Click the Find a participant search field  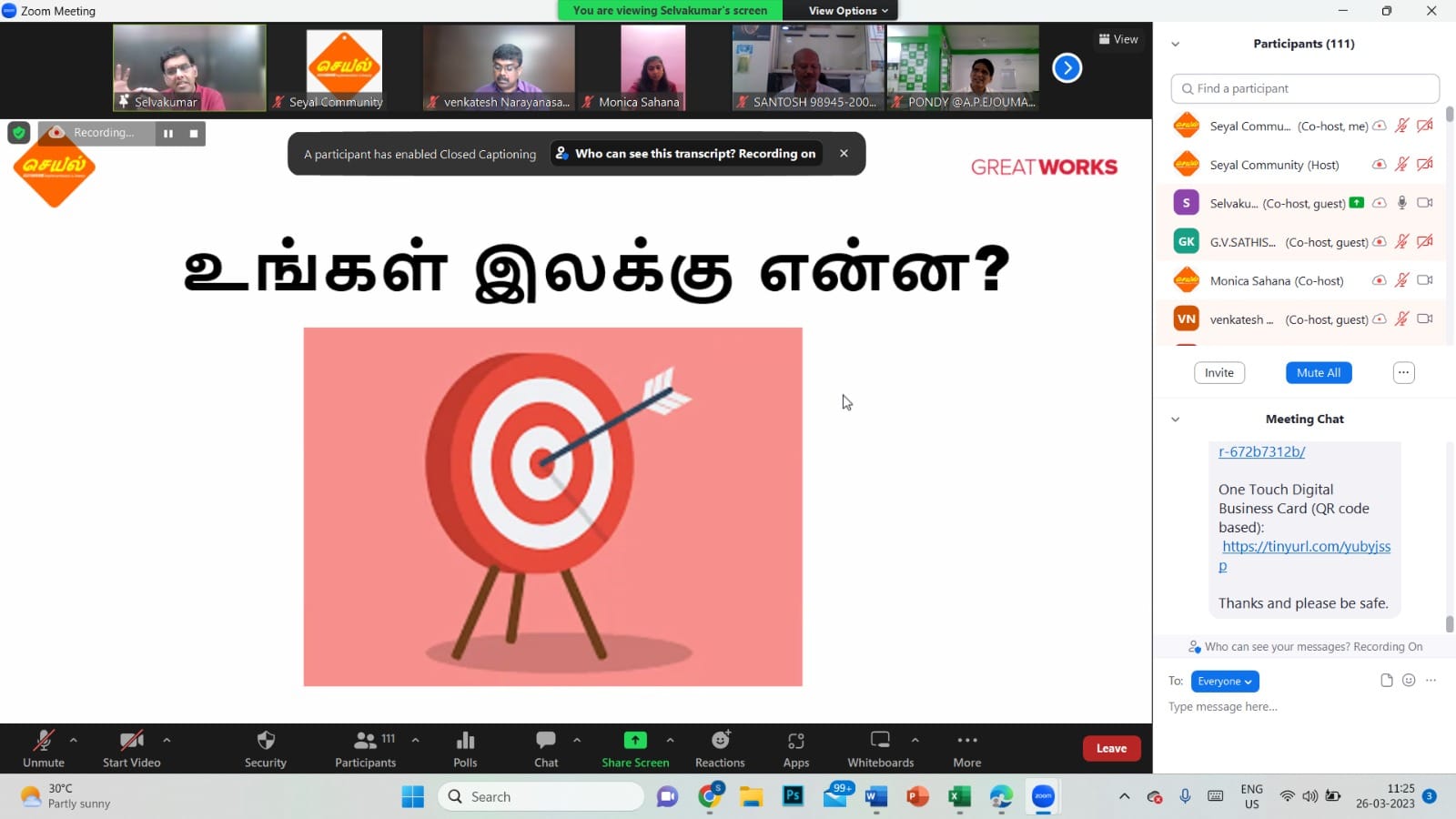(1305, 88)
